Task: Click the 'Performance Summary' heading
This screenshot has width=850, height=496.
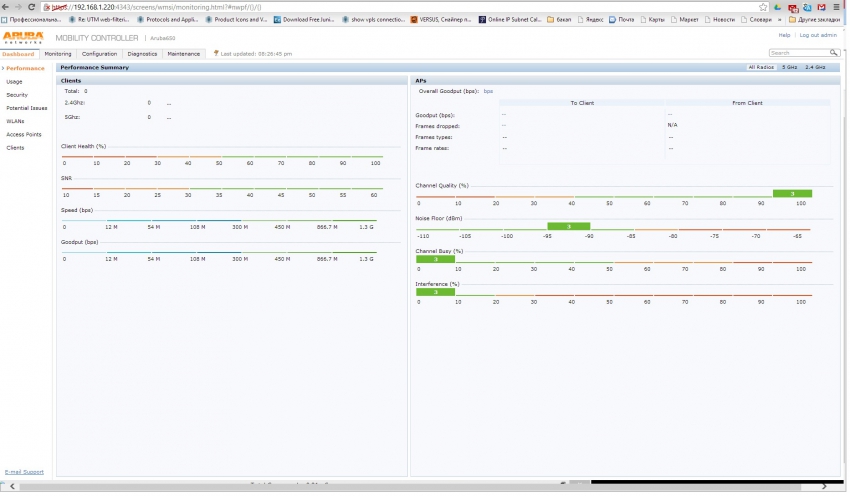Action: pyautogui.click(x=95, y=68)
